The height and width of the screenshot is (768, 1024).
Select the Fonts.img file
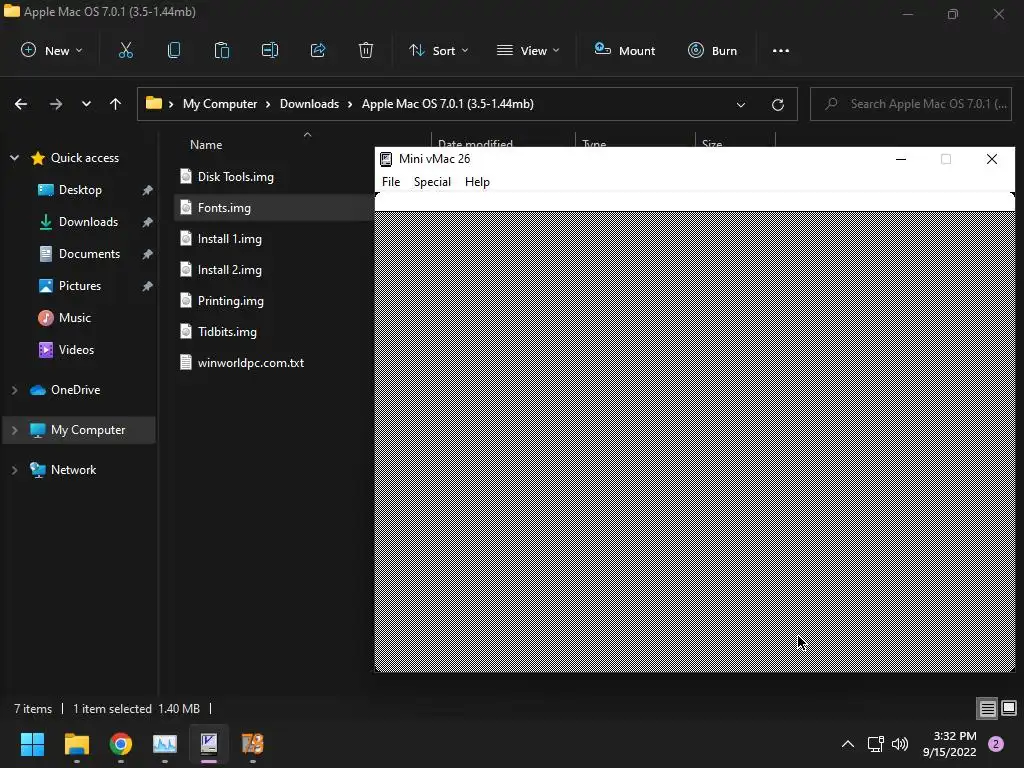(224, 208)
